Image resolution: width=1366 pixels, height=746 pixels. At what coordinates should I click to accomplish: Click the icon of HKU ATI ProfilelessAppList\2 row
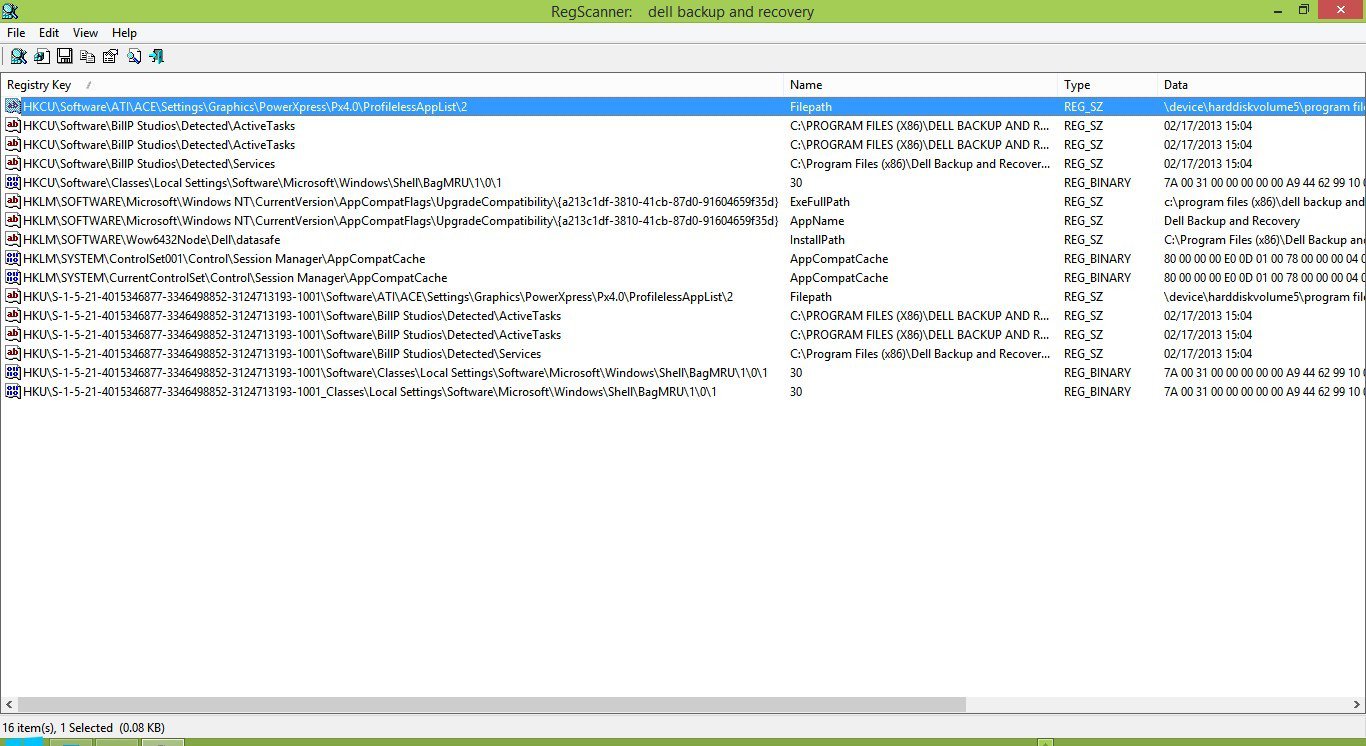point(13,296)
